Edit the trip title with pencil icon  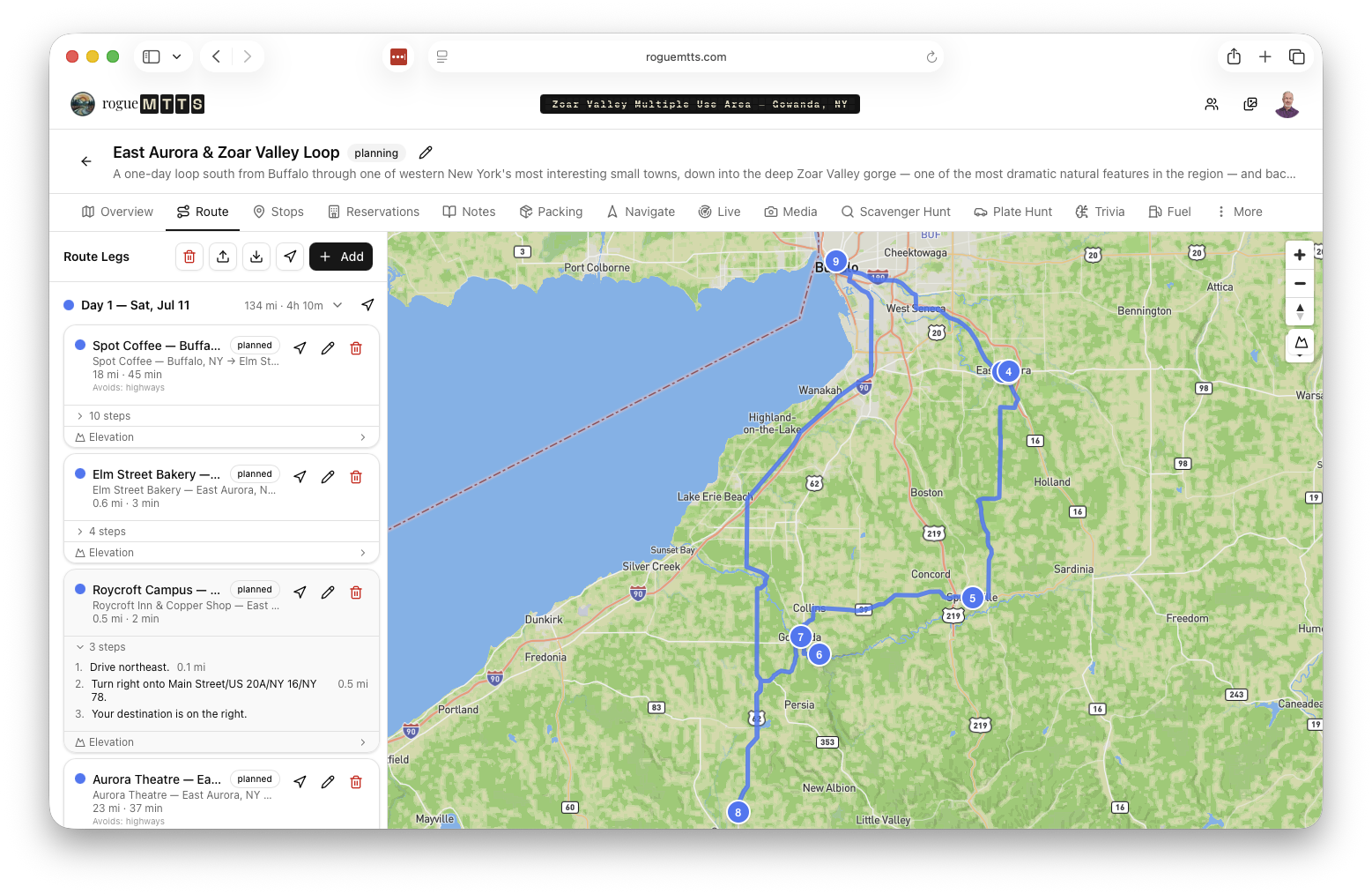(426, 153)
